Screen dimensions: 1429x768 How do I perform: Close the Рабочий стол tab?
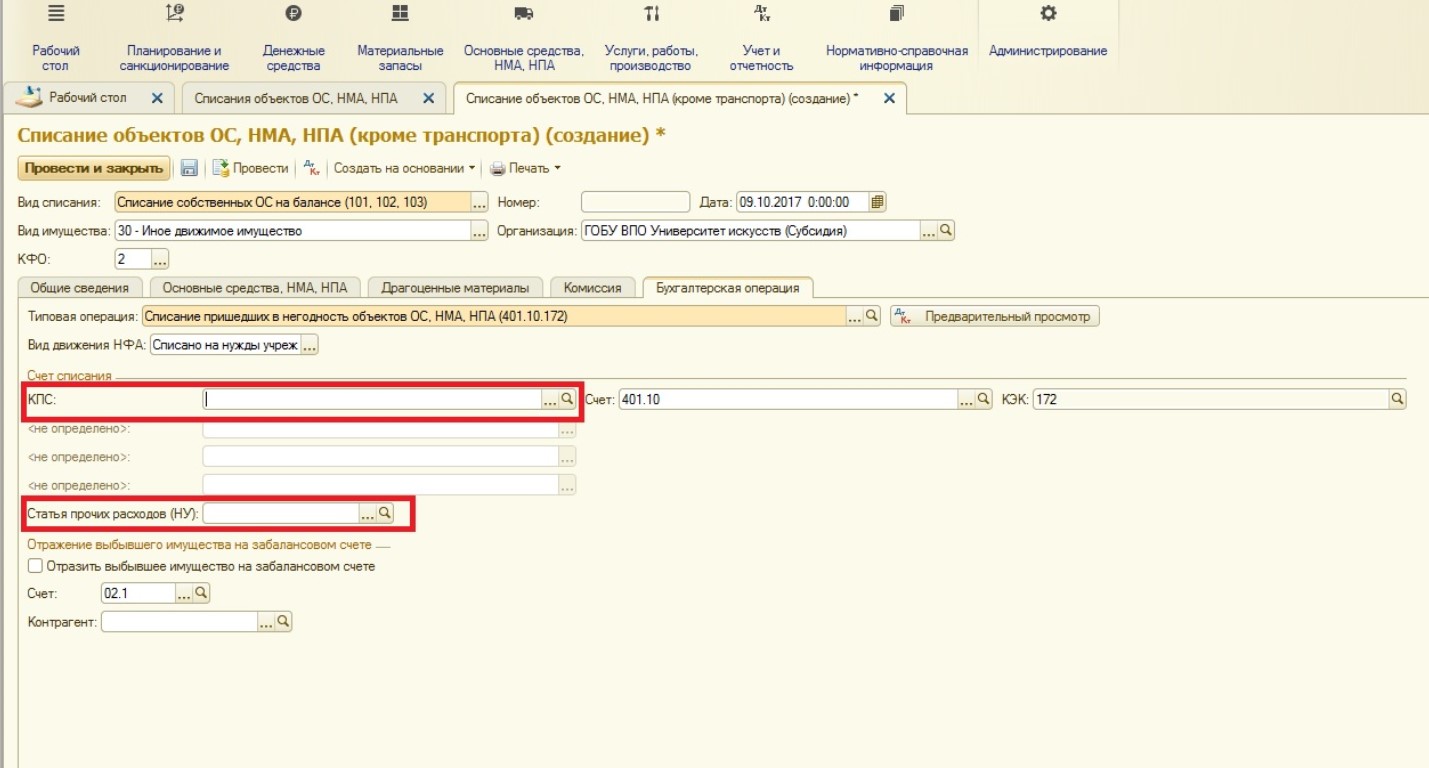[156, 98]
